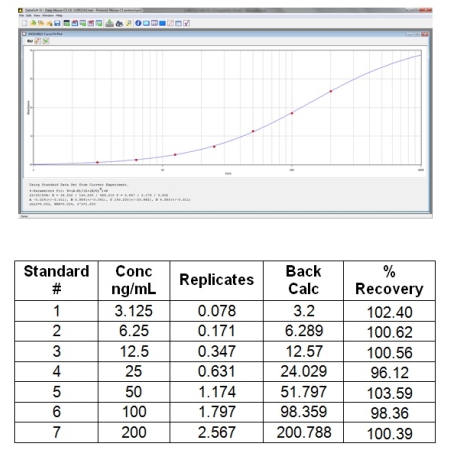Click the red-topped table icon second in group
This screenshot has height=450, width=450.
pyautogui.click(x=75, y=23)
